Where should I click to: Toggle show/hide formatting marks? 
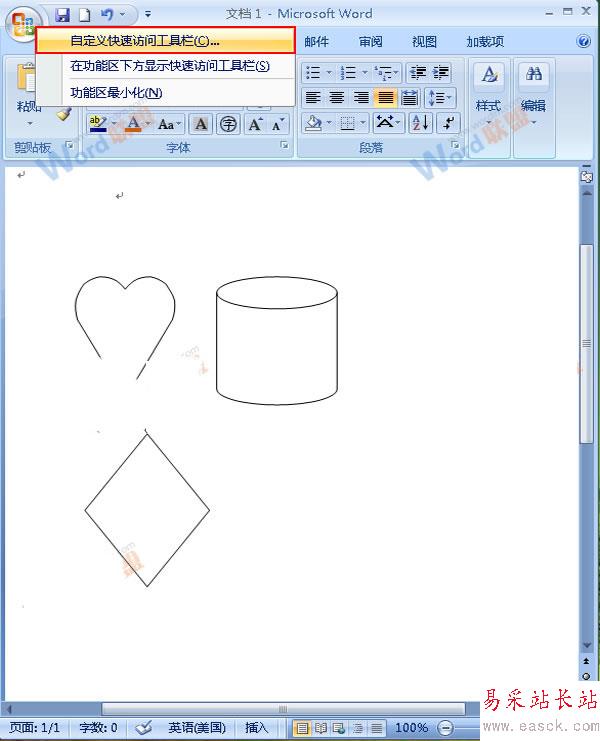click(447, 123)
